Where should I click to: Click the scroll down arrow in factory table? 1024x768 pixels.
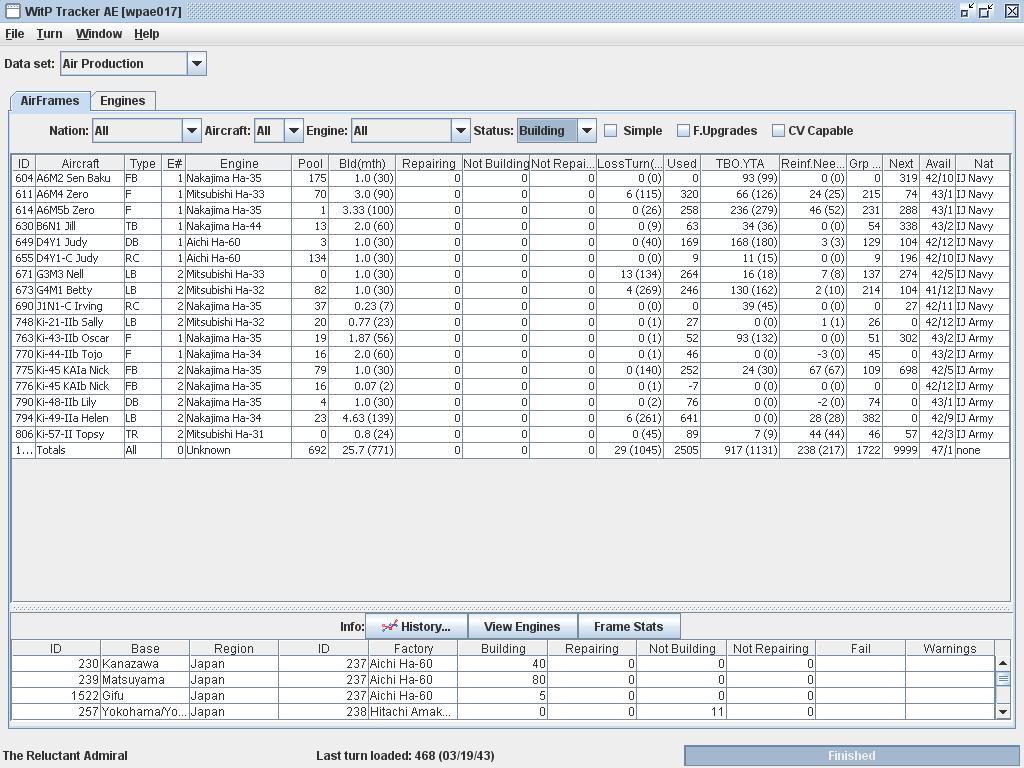(1003, 712)
